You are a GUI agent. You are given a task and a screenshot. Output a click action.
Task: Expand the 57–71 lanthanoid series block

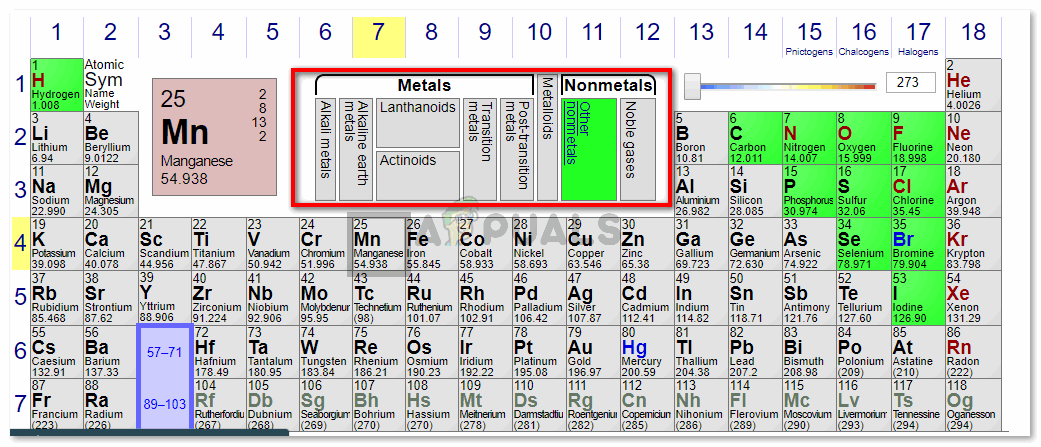click(x=164, y=353)
